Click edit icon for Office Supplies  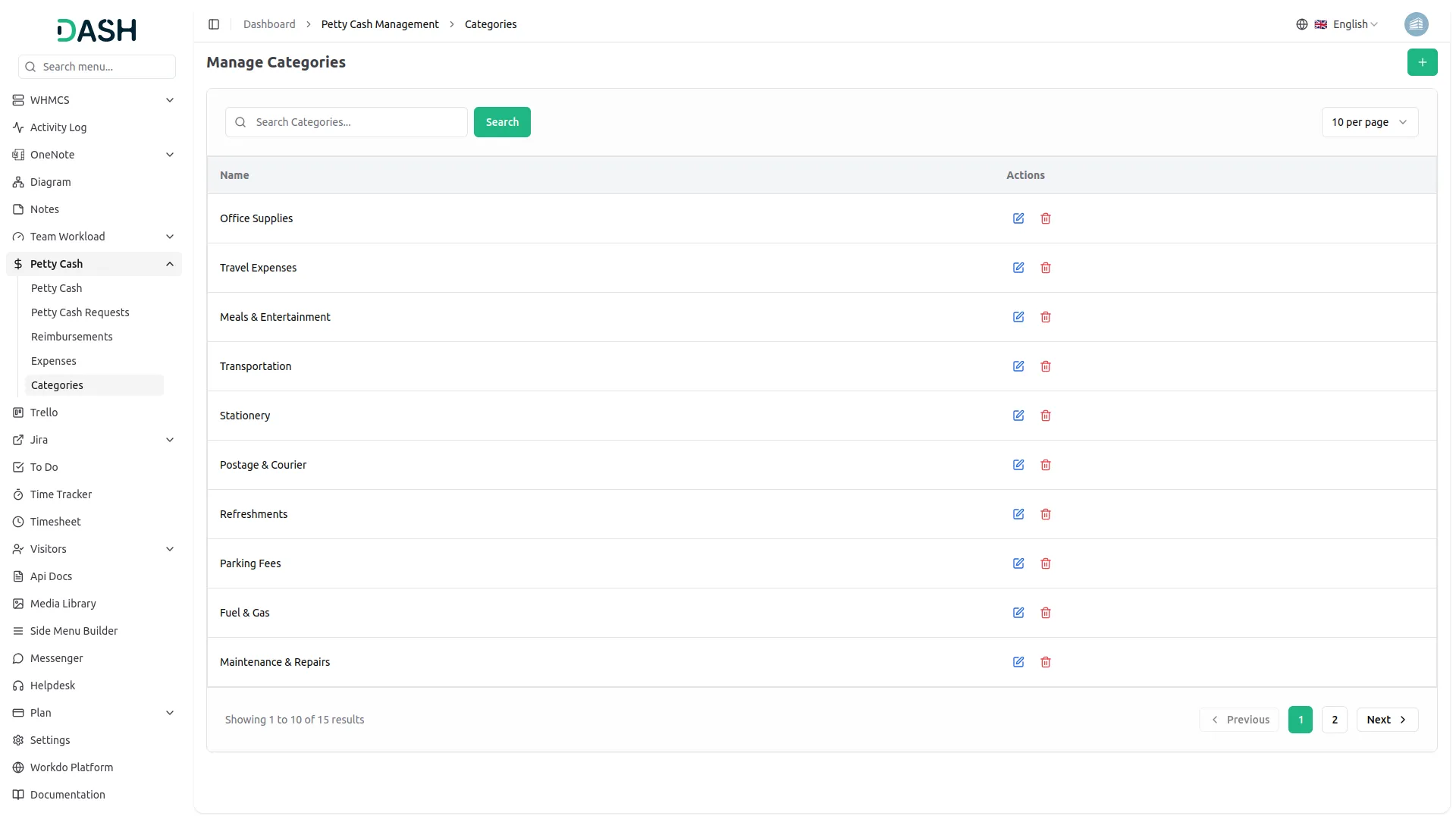click(x=1018, y=218)
